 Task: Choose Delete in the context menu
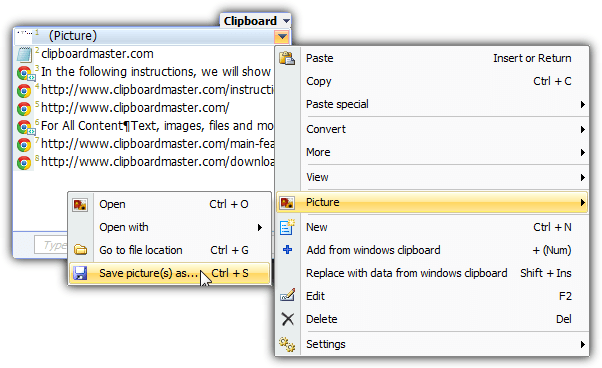(432, 319)
